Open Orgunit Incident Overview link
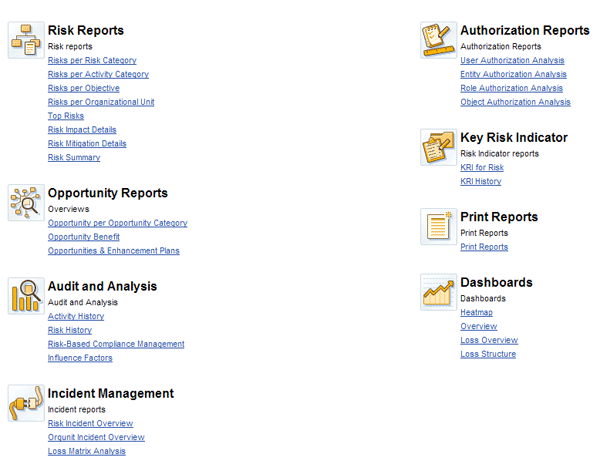Image resolution: width=600 pixels, height=464 pixels. (x=96, y=437)
